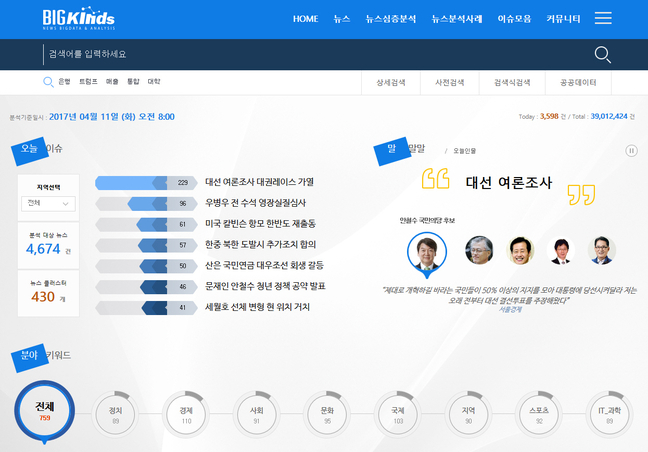The width and height of the screenshot is (648, 452).
Task: Click the 뉴스 클러스터 430 count
Action: point(43,297)
